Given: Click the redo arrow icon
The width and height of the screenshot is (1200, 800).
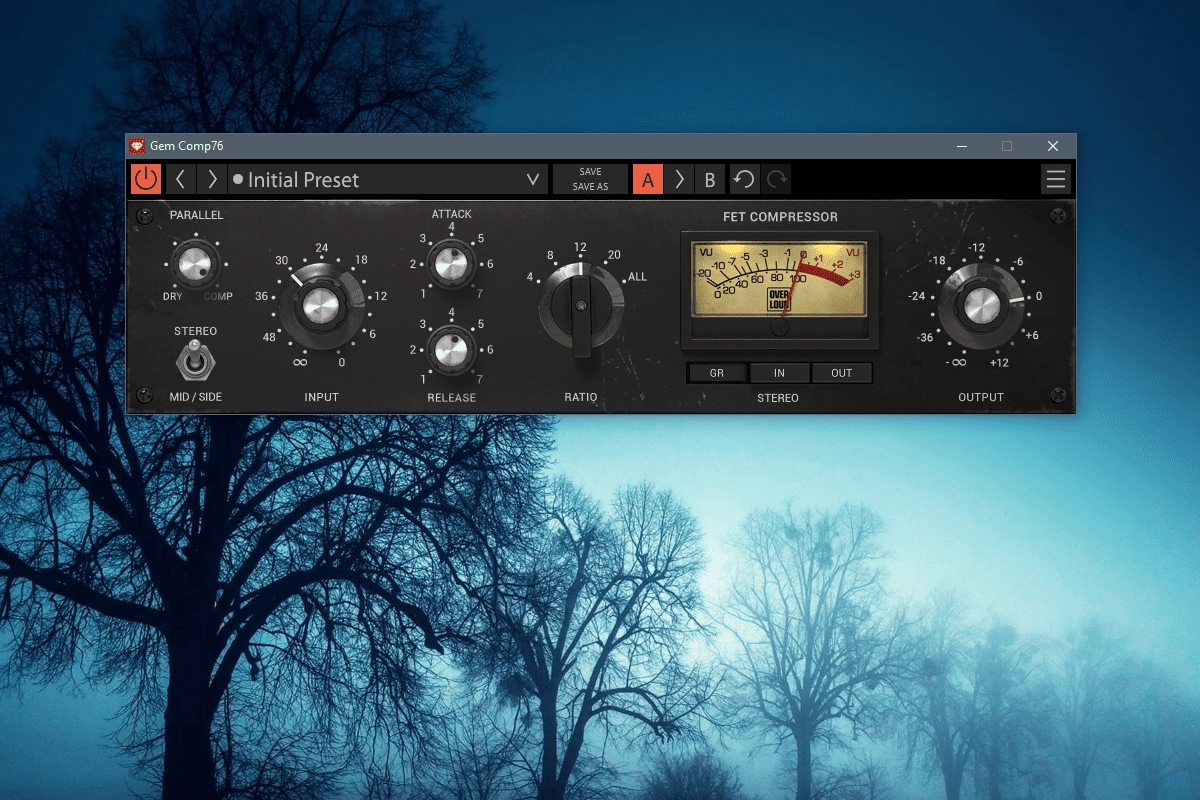Looking at the screenshot, I should click(x=776, y=180).
